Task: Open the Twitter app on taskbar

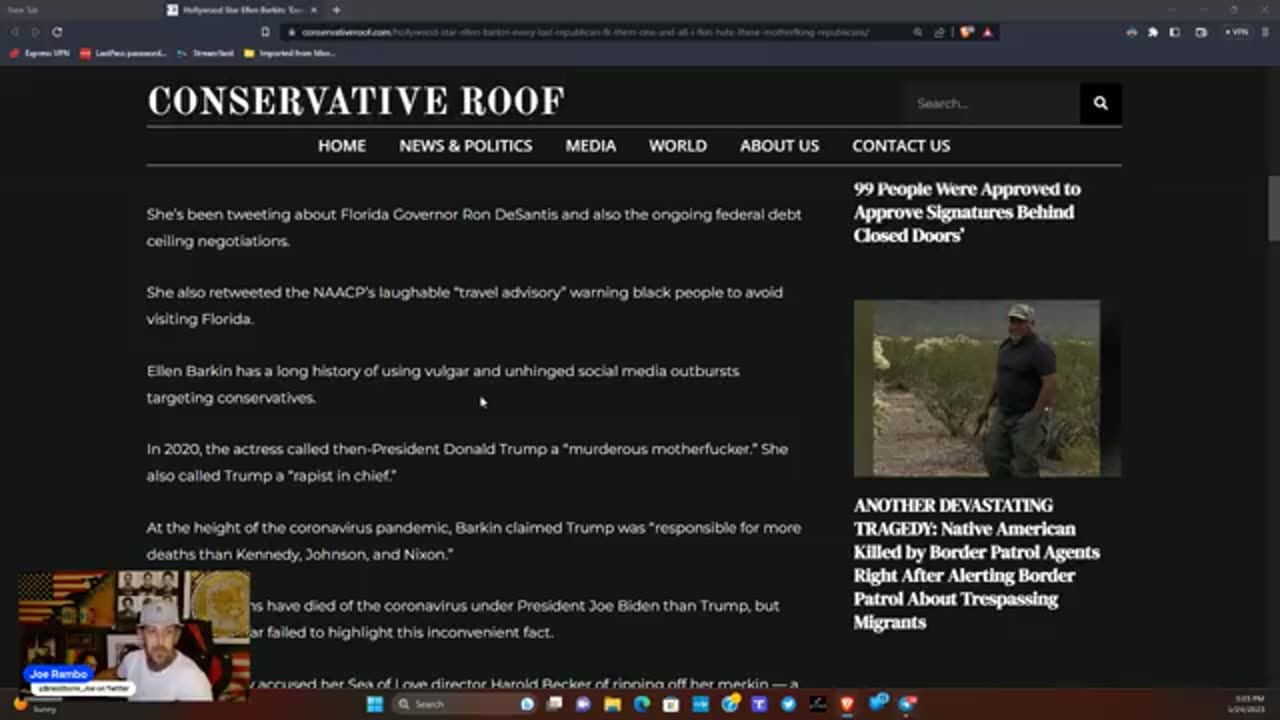Action: tap(788, 704)
